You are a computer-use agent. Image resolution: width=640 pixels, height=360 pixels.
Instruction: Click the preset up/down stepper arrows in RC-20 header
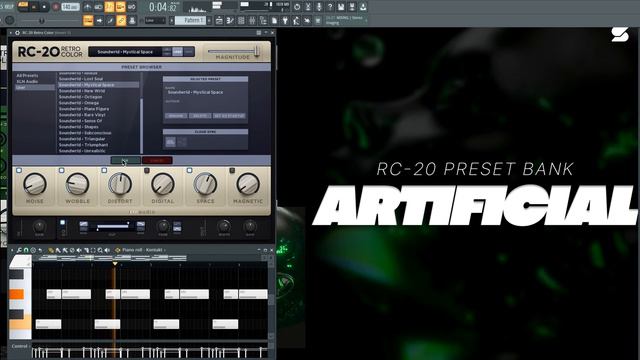tap(167, 51)
